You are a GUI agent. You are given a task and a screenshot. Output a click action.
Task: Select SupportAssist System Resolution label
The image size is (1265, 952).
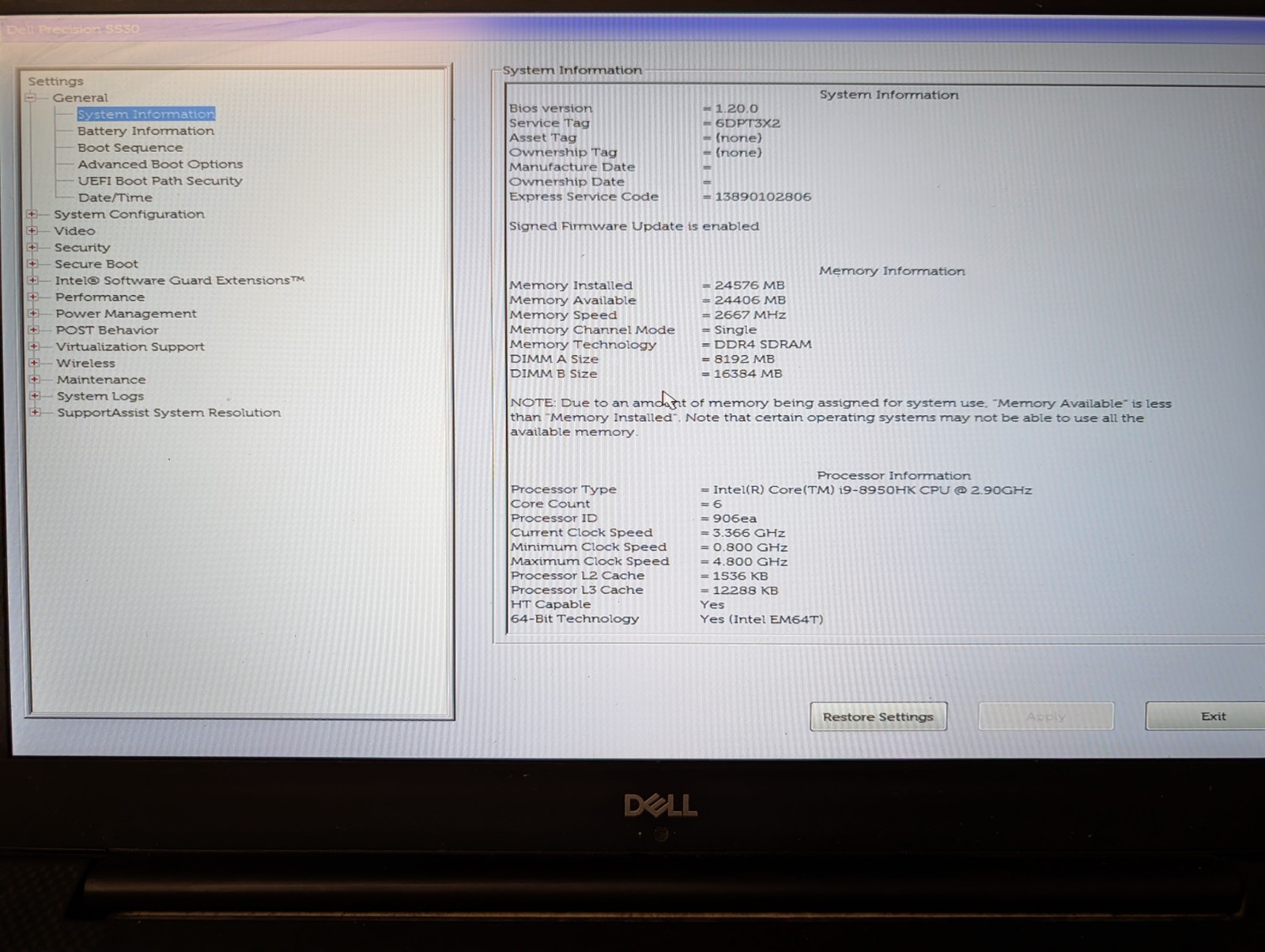168,413
